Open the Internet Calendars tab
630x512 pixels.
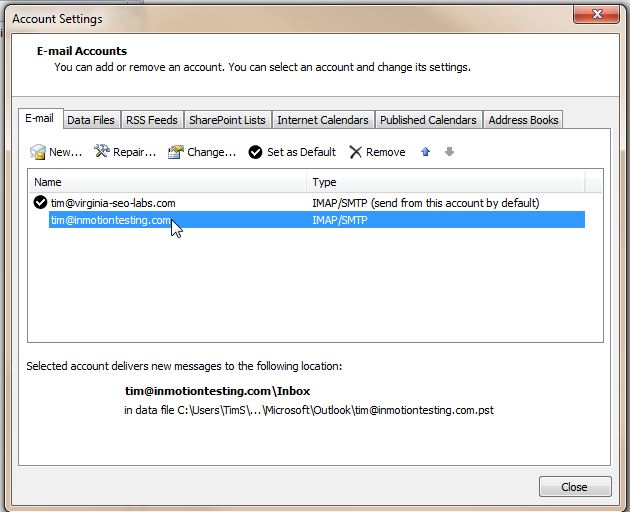click(323, 120)
